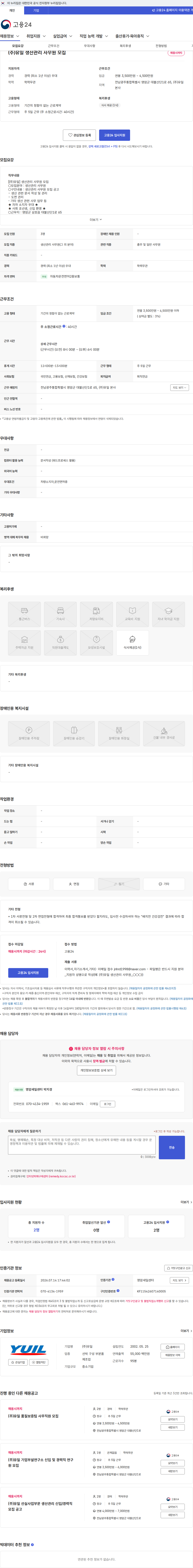Click the 장애인용 승강기 icon
193x1568 pixels.
(74, 733)
